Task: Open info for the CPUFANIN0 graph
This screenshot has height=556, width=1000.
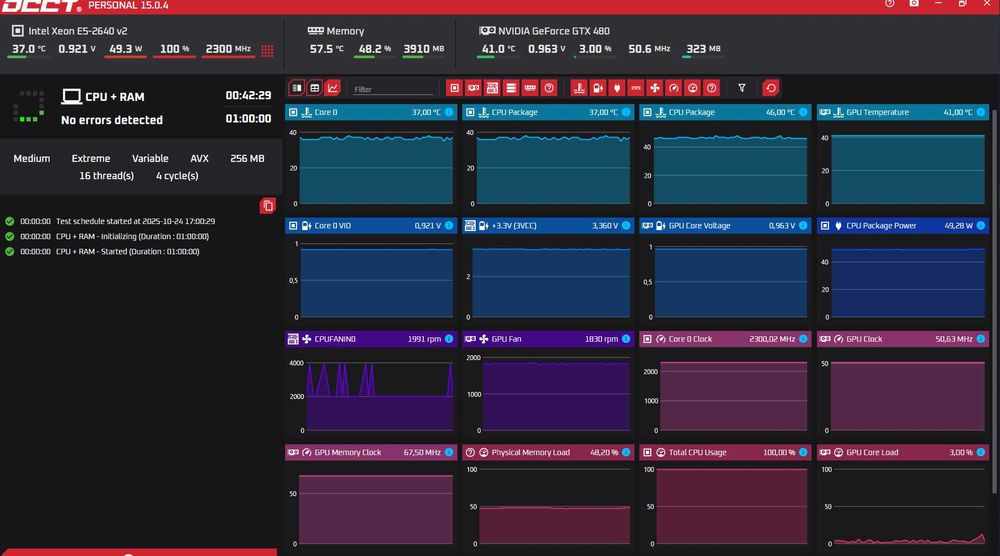Action: (449, 339)
